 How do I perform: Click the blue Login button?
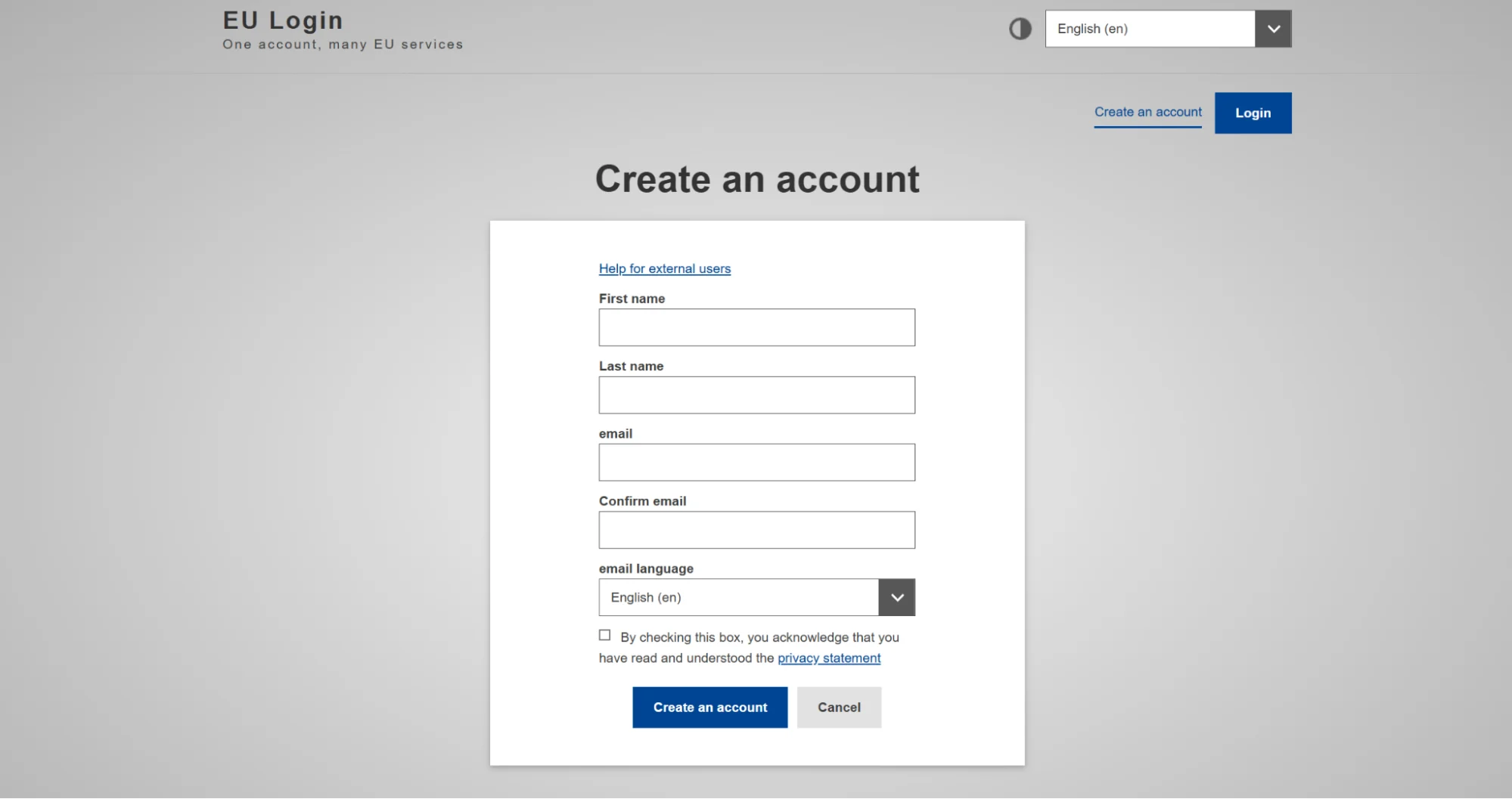tap(1253, 113)
